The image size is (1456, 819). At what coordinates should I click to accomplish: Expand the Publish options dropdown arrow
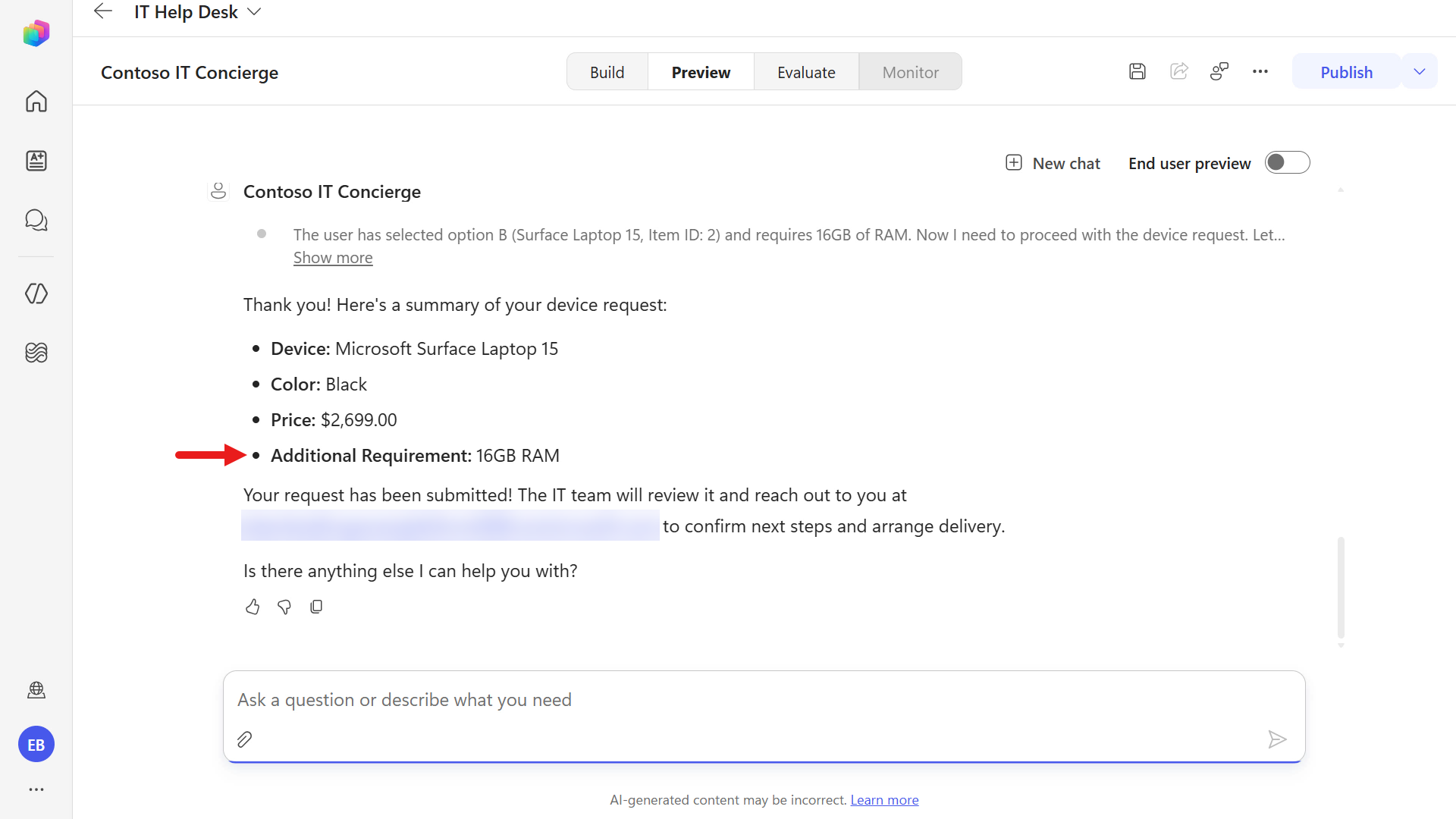(x=1420, y=71)
